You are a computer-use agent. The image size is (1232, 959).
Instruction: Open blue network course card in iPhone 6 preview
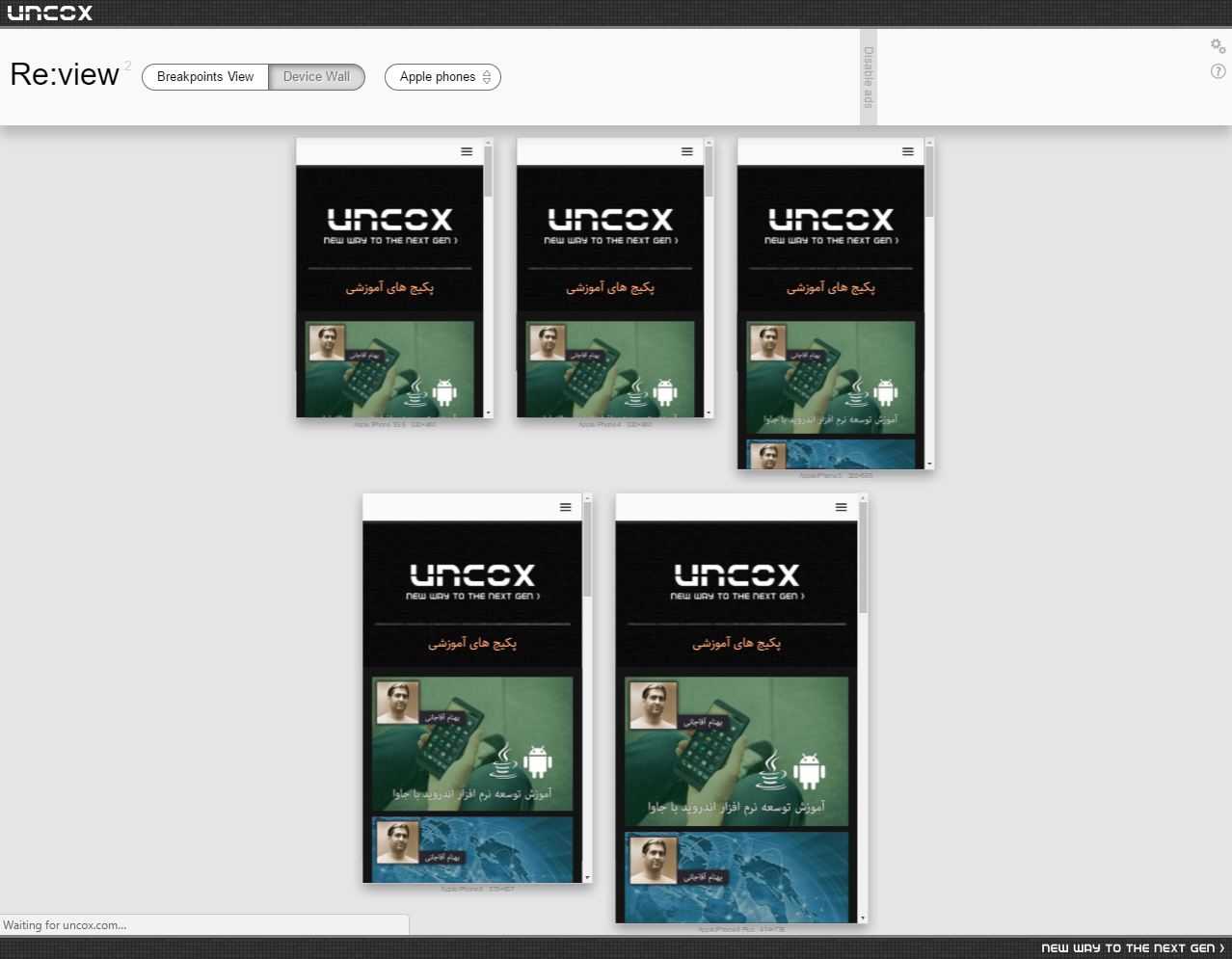pyautogui.click(x=472, y=849)
